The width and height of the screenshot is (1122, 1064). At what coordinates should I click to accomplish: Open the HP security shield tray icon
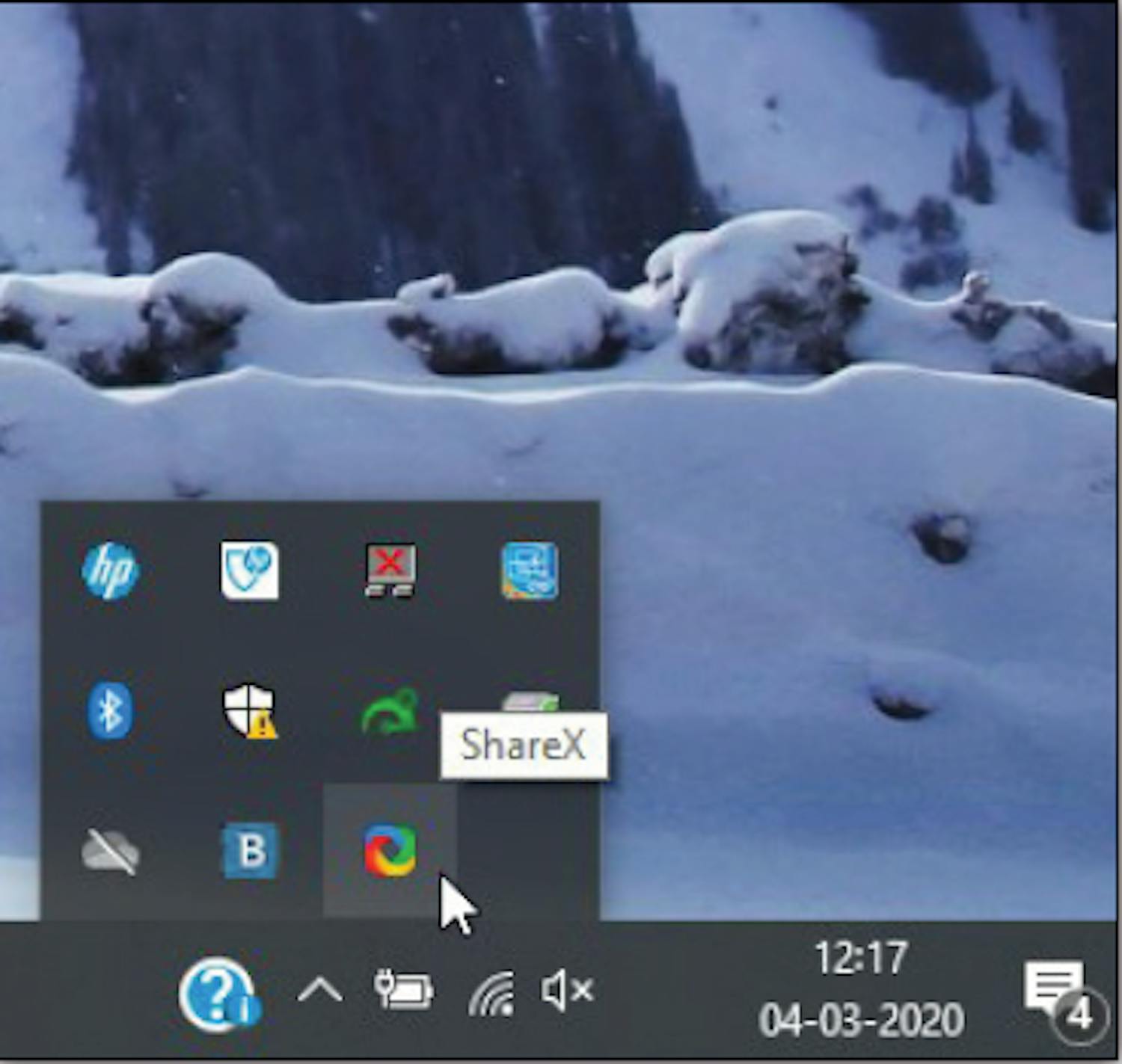tap(250, 571)
